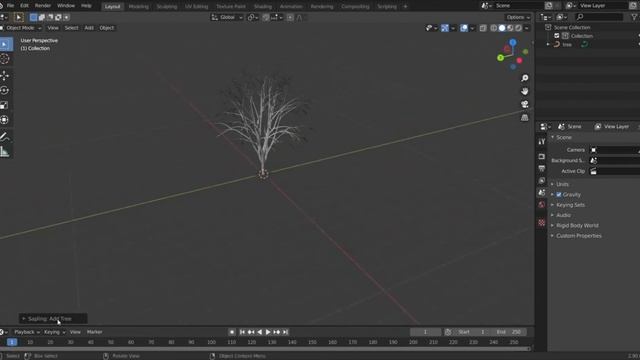Select the Select Box tool in toolbar

[5, 44]
